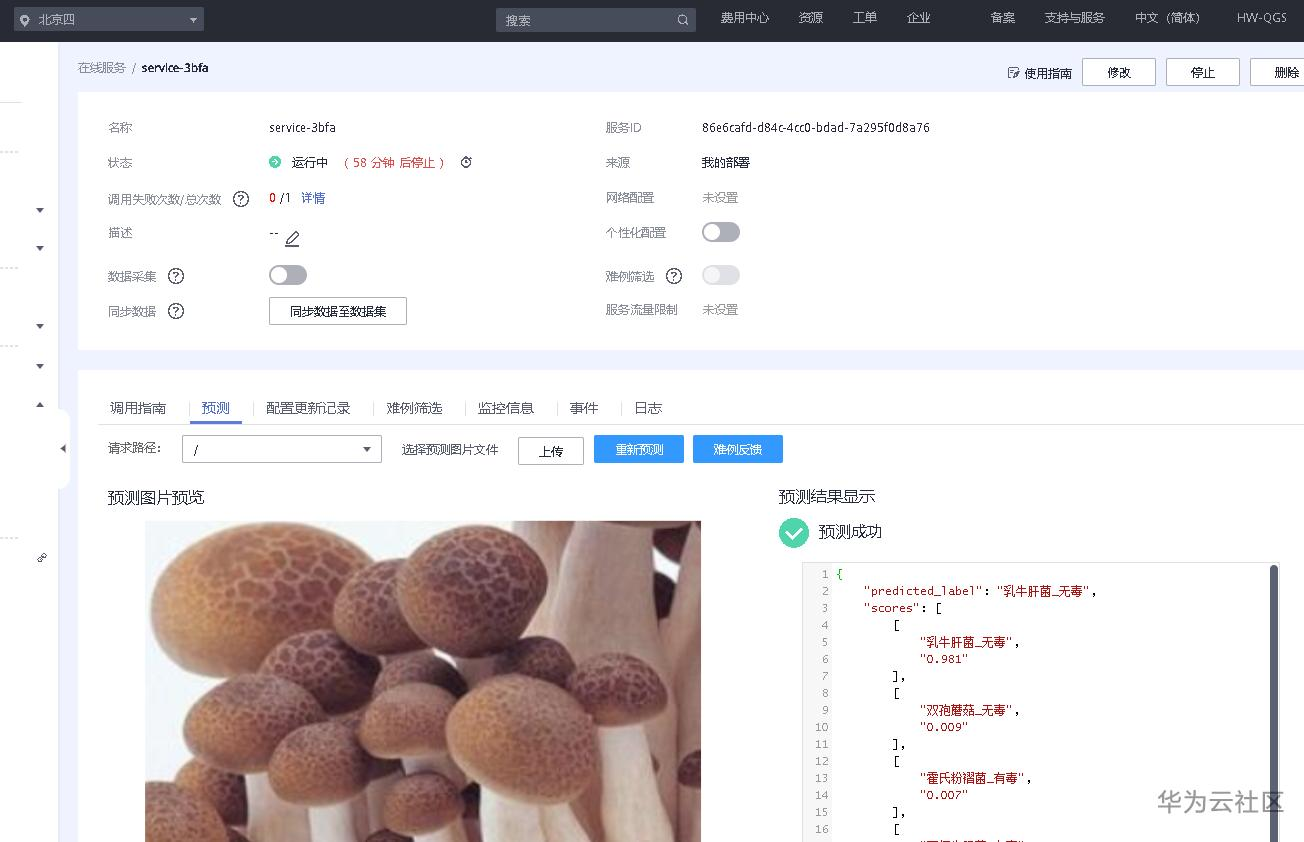Open help icon next to 数据采集
This screenshot has width=1304, height=842.
[x=176, y=276]
